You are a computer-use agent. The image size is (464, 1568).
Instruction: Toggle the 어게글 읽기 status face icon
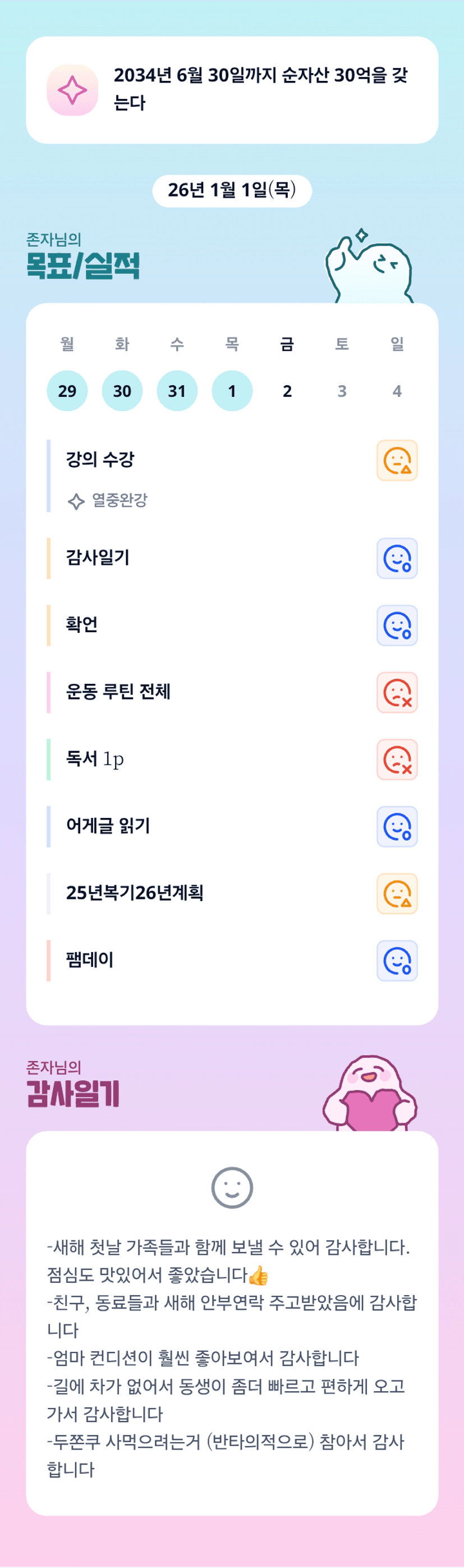click(397, 826)
